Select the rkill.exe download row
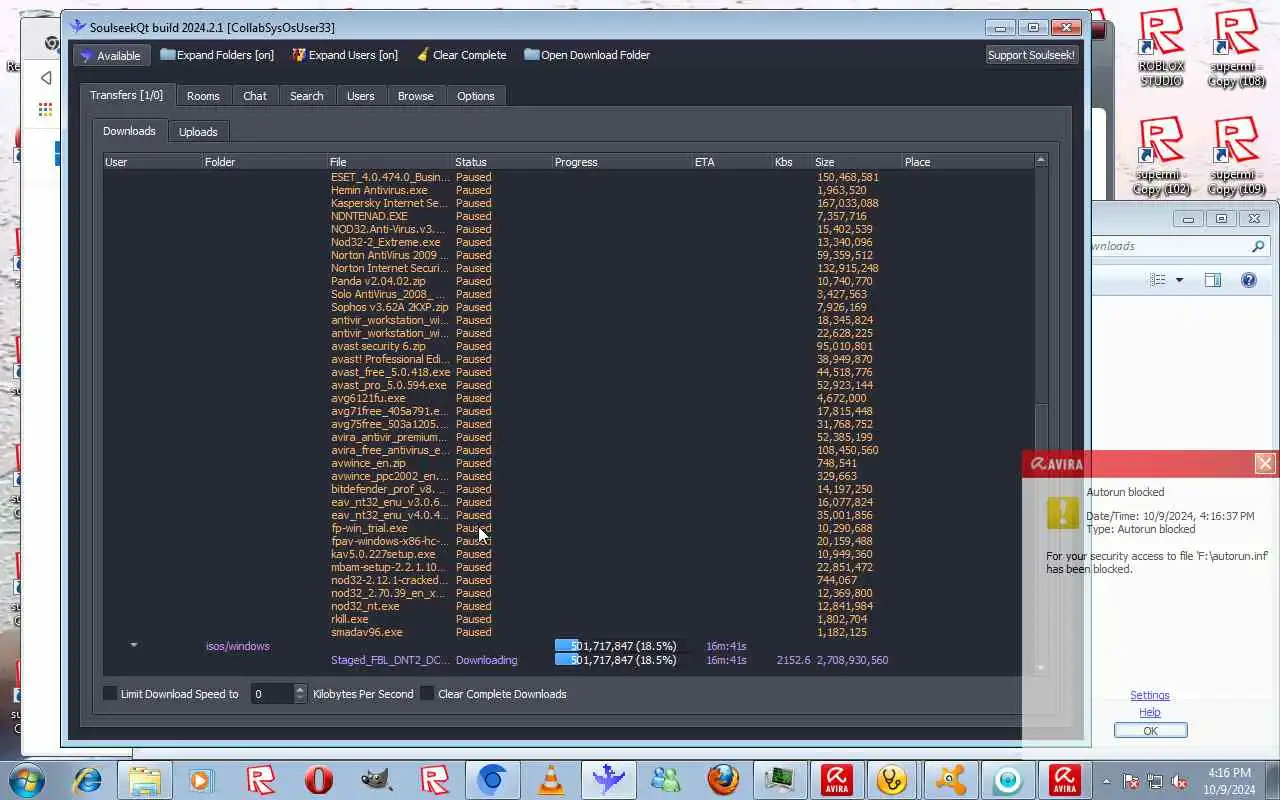The image size is (1280, 800). (x=568, y=619)
